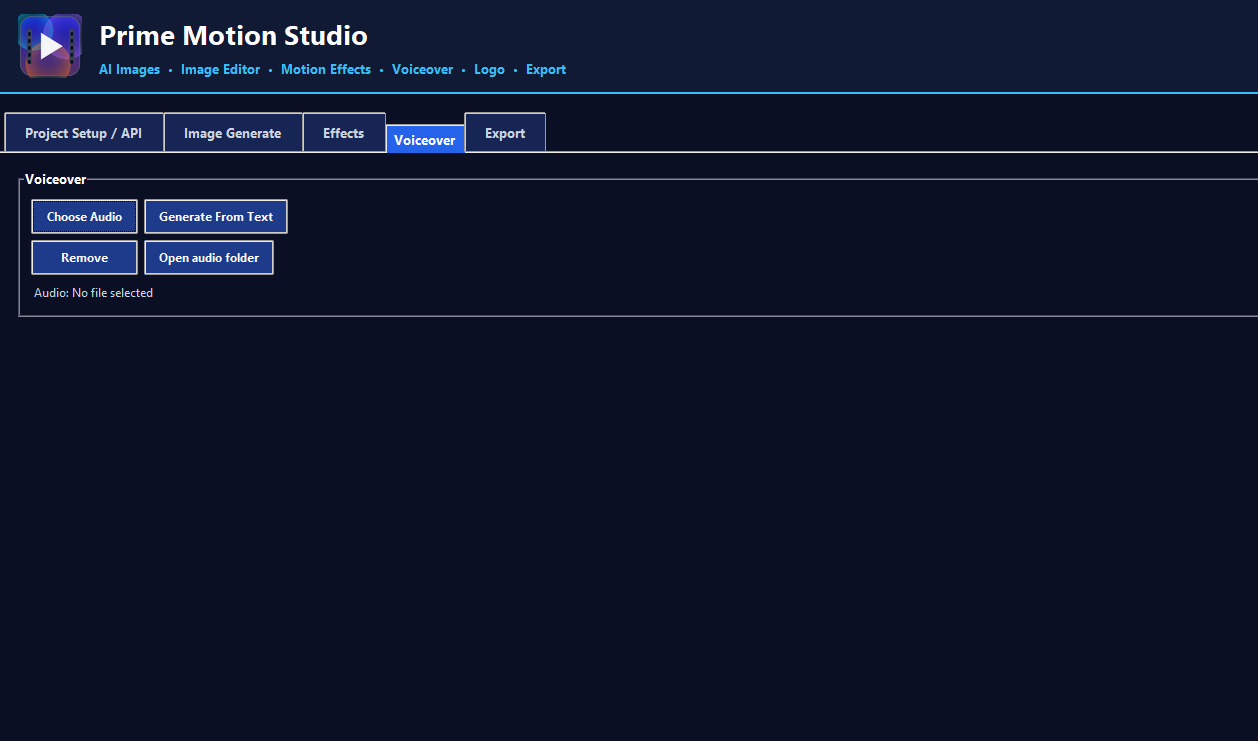Go to the Export tab
Viewport: 1258px width, 741px height.
pos(505,133)
